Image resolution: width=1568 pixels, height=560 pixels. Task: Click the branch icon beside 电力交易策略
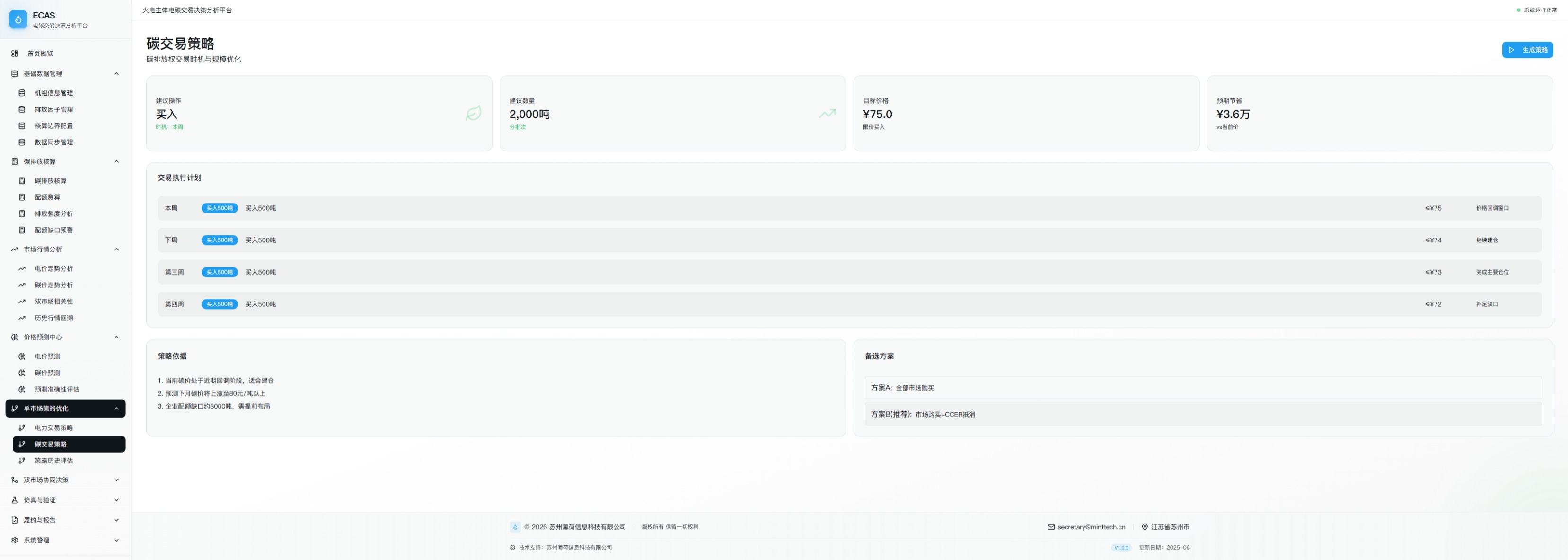coord(22,428)
